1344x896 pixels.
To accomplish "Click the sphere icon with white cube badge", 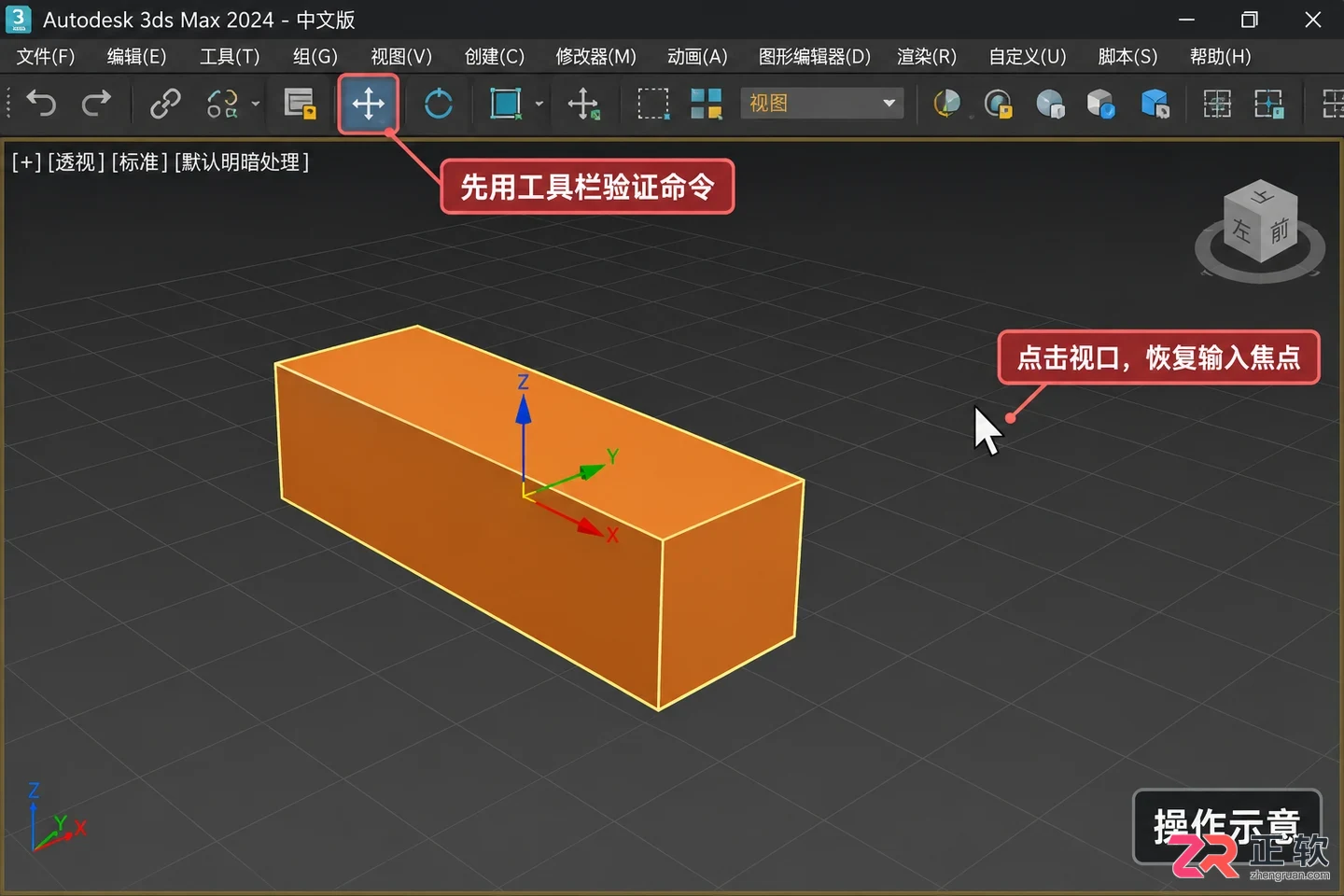I will coord(1050,104).
